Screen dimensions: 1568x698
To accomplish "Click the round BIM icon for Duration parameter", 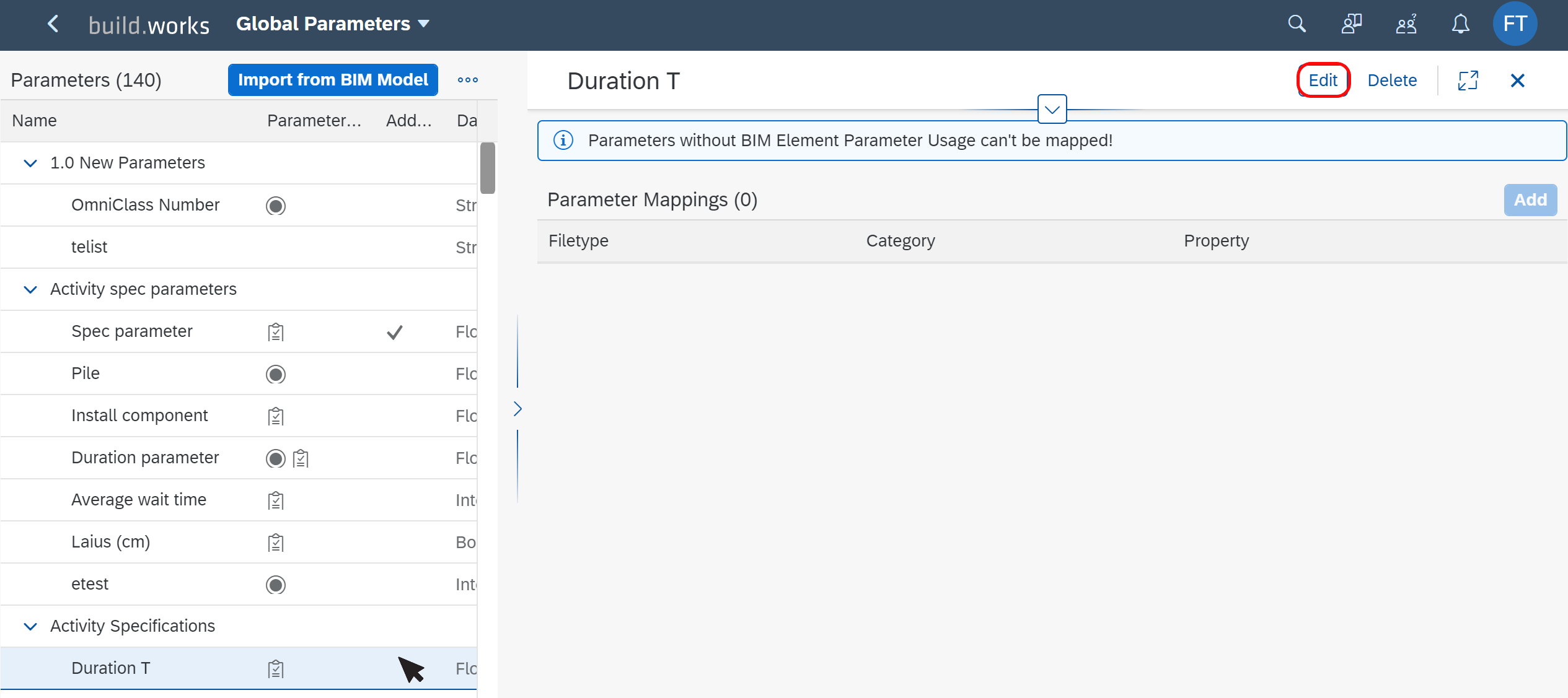I will [276, 458].
